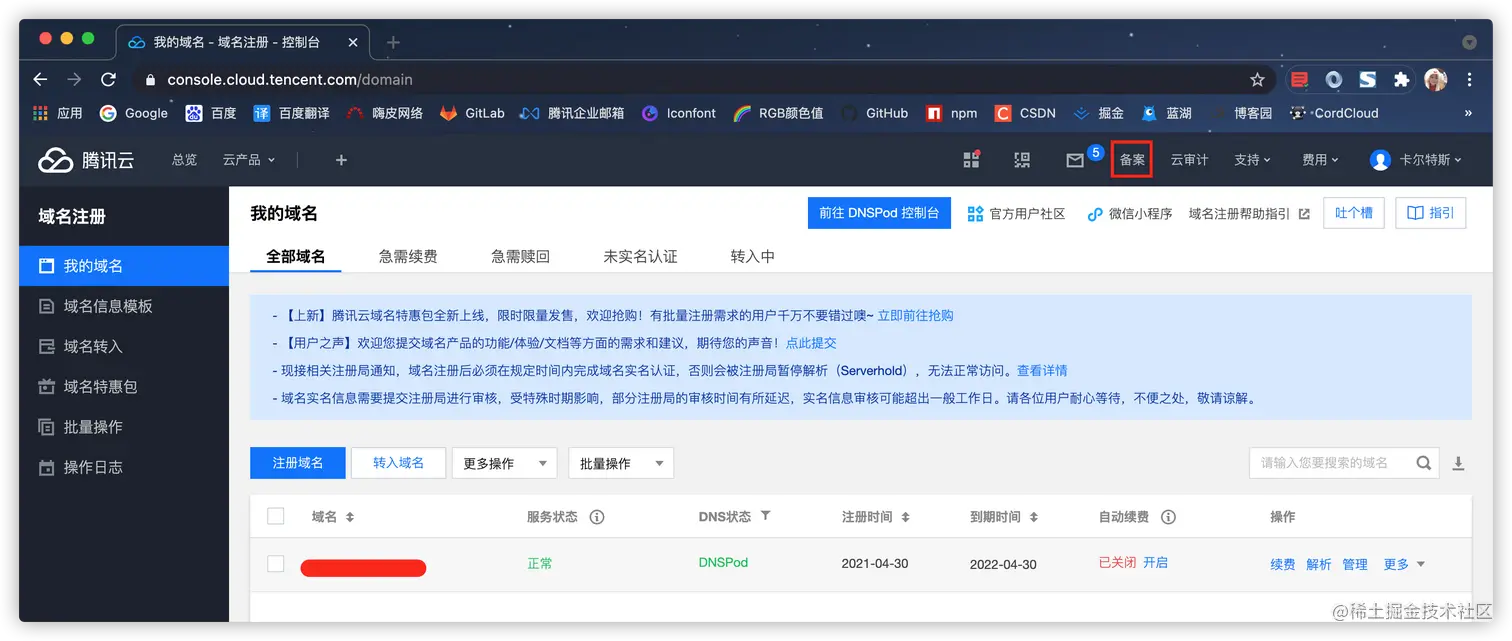
Task: Switch to 急需赎回 tab
Action: tap(520, 256)
